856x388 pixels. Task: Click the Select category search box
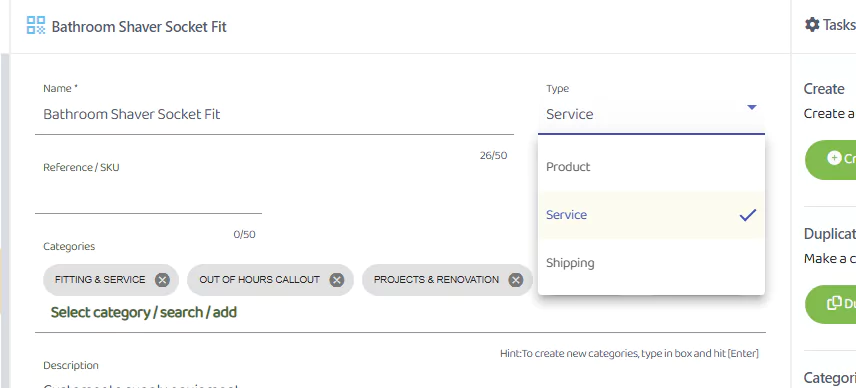tap(144, 312)
